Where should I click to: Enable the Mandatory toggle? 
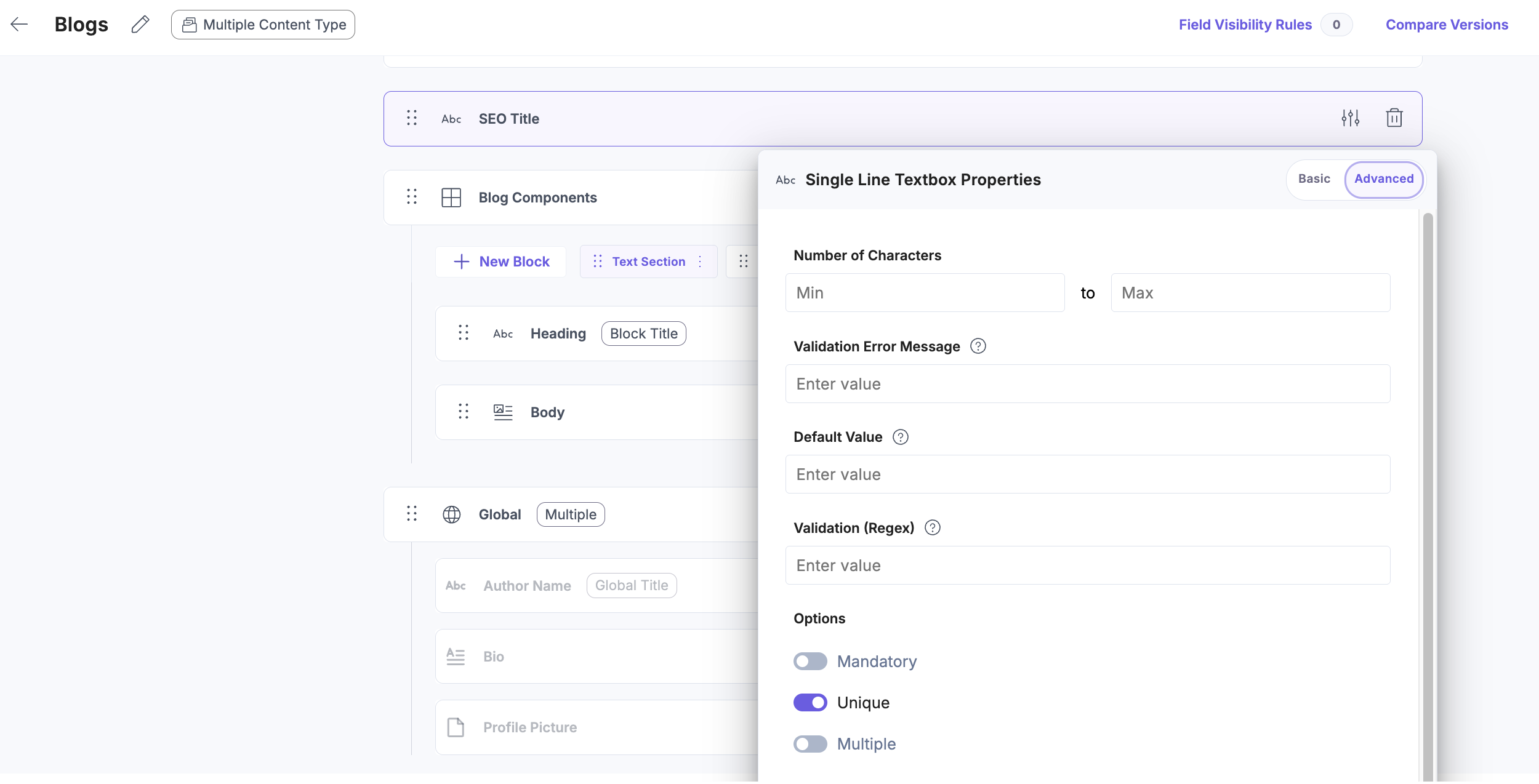click(810, 662)
